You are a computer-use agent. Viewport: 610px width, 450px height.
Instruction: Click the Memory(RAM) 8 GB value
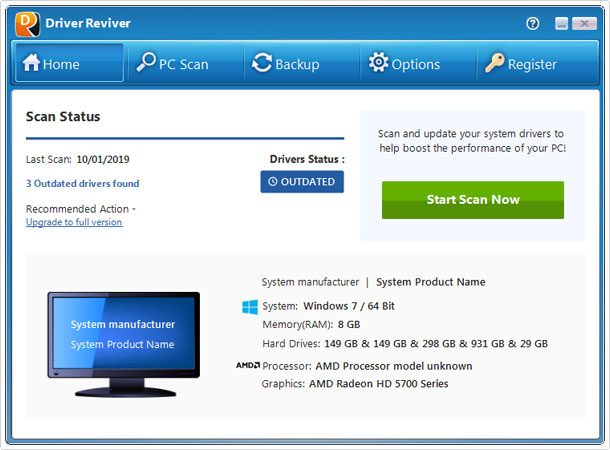click(349, 324)
